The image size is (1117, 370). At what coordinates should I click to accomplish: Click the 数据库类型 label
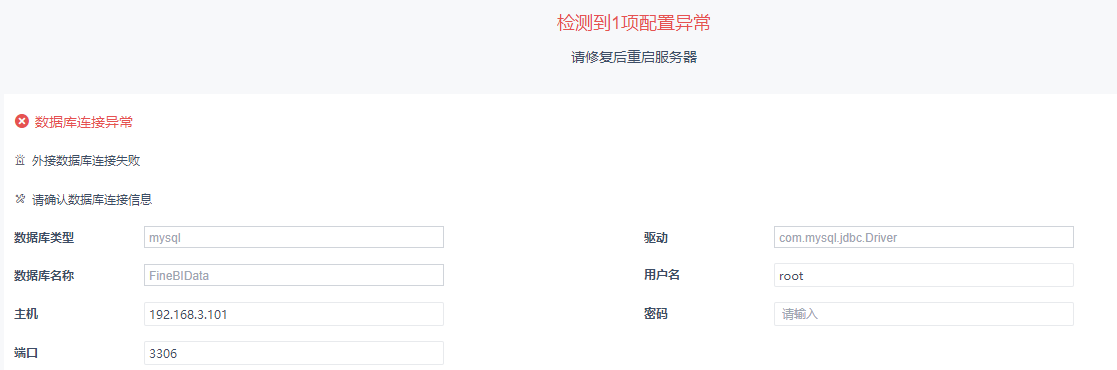click(44, 237)
